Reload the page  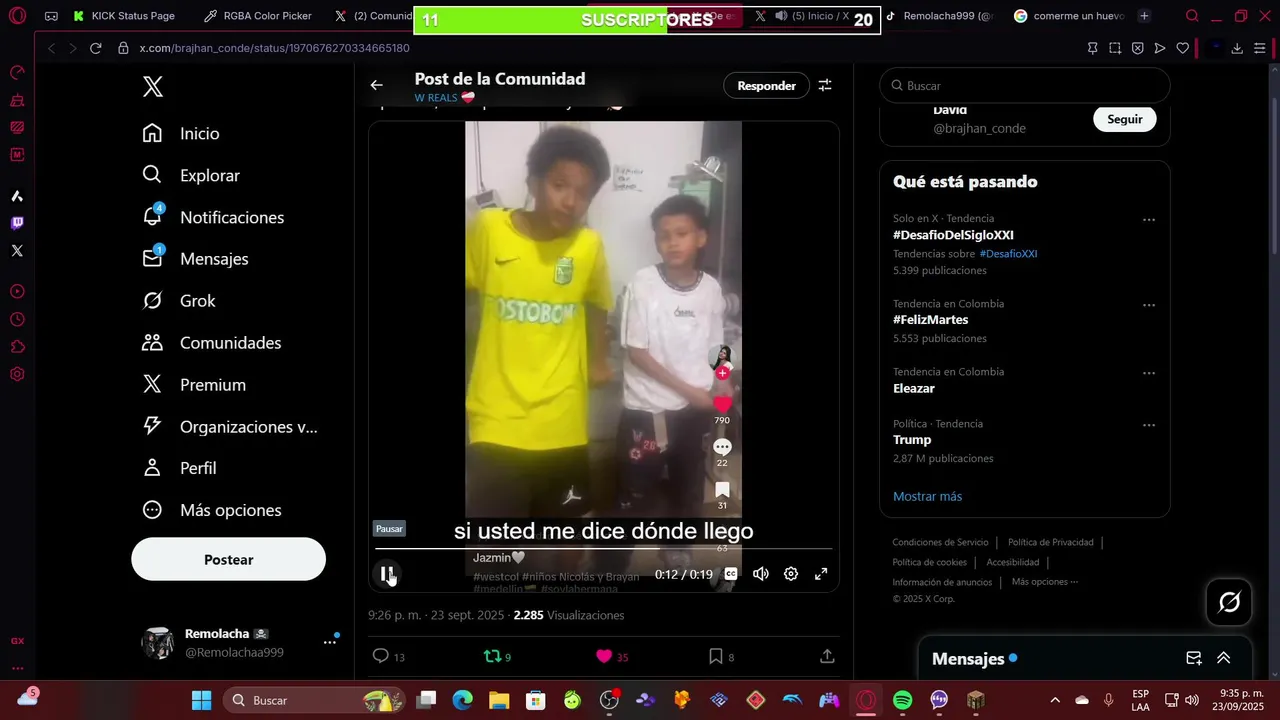(x=96, y=48)
